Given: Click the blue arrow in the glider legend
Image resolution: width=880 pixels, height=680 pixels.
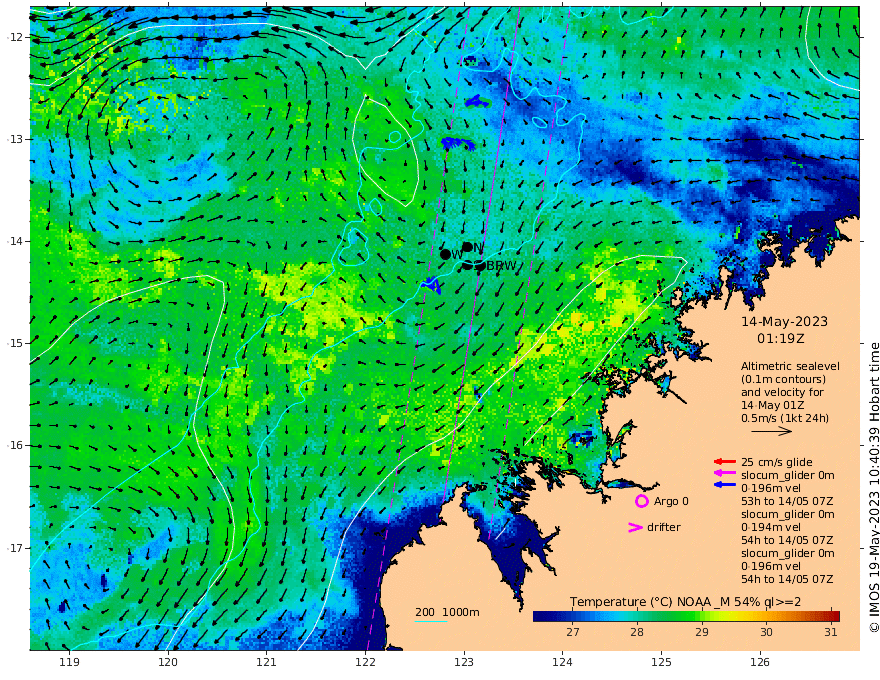Looking at the screenshot, I should coord(725,484).
